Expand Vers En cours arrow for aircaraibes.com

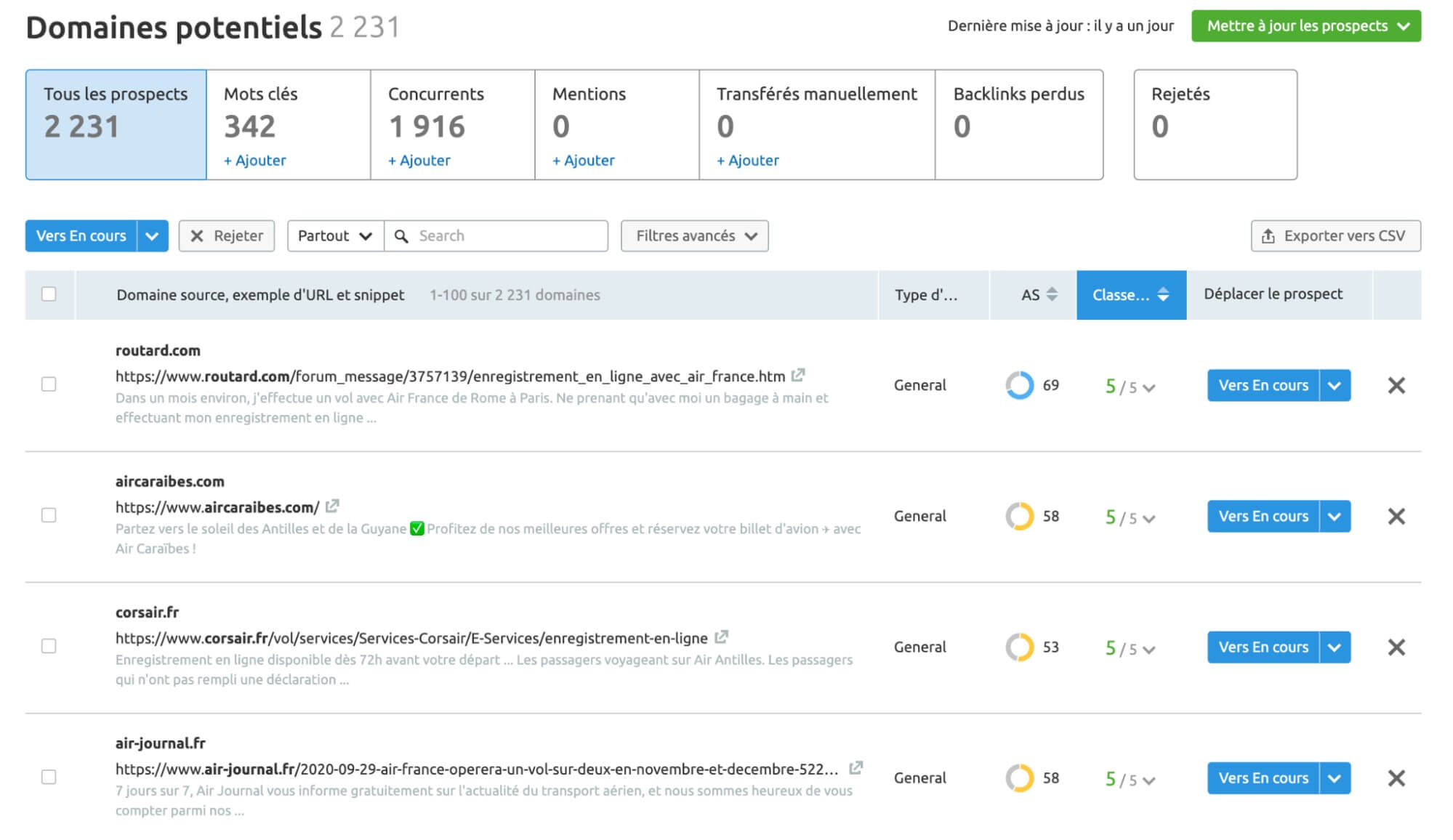pyautogui.click(x=1335, y=516)
